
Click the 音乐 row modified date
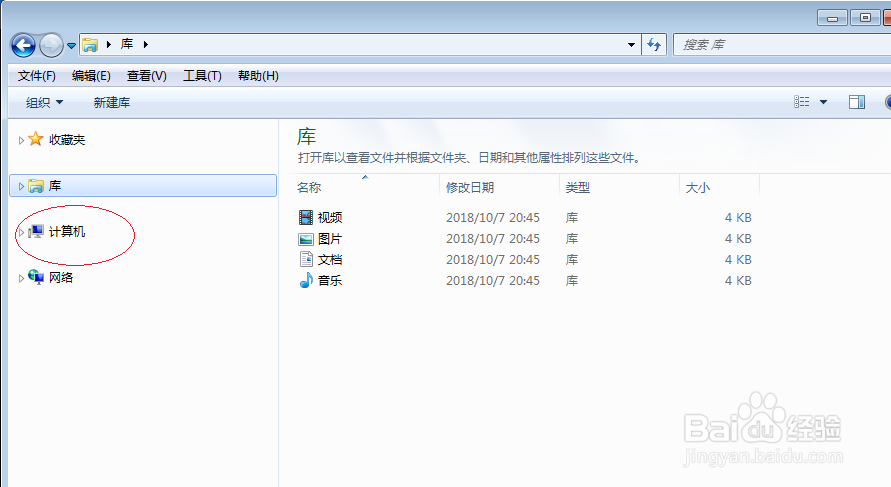point(493,281)
